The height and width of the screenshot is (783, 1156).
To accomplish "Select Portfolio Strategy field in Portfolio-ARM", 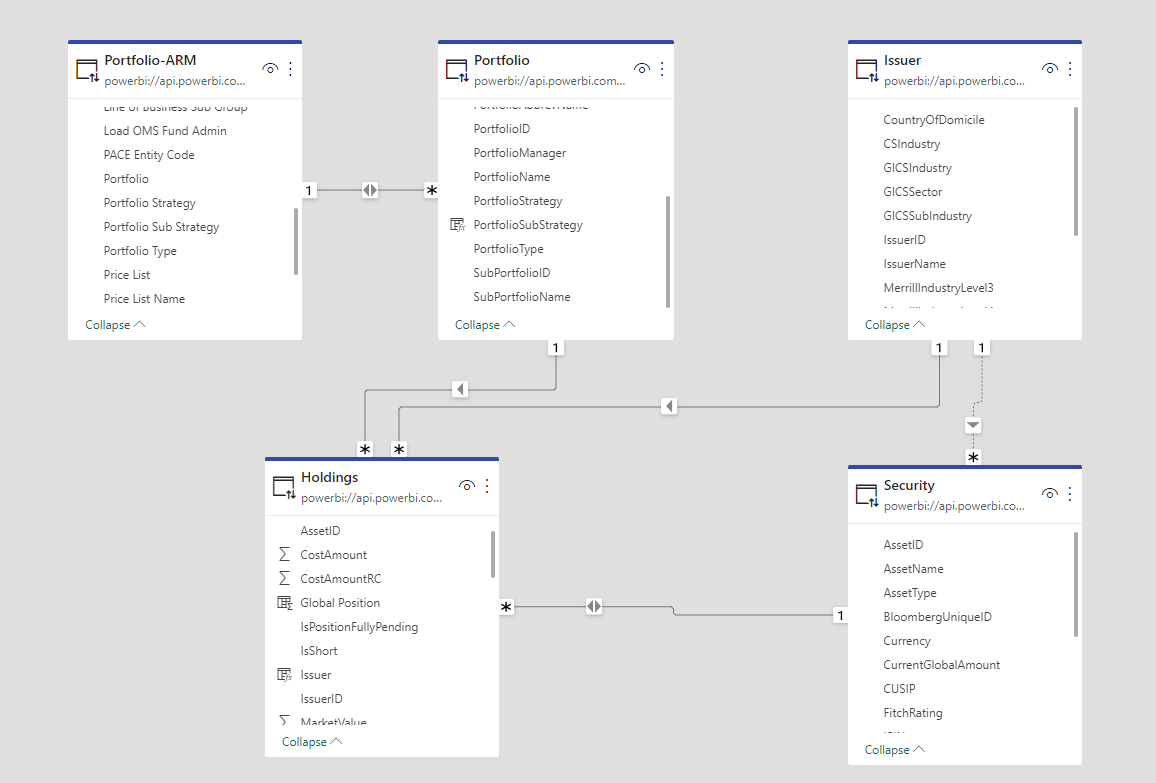I will click(150, 203).
